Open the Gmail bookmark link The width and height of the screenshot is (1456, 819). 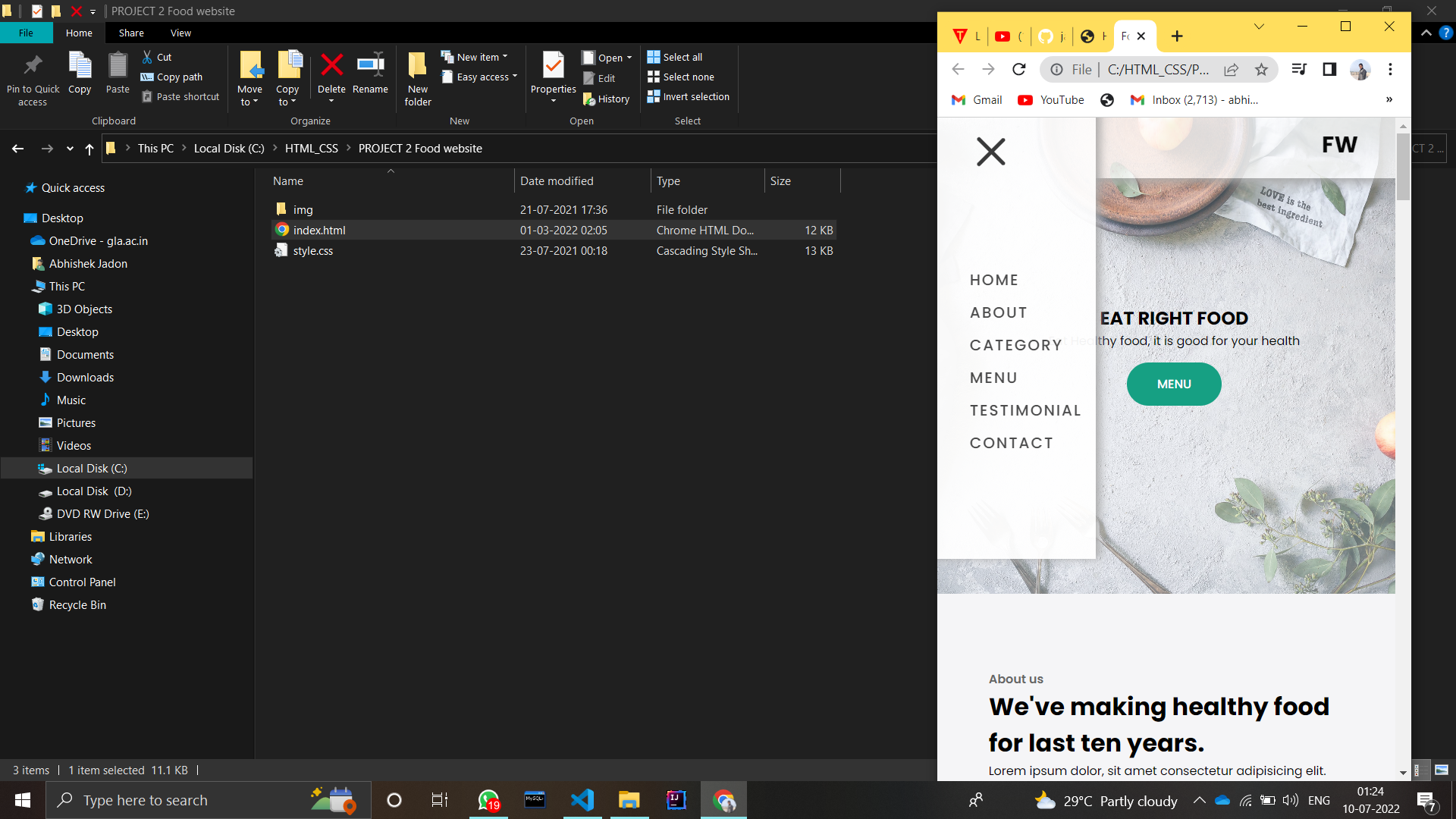tap(977, 99)
